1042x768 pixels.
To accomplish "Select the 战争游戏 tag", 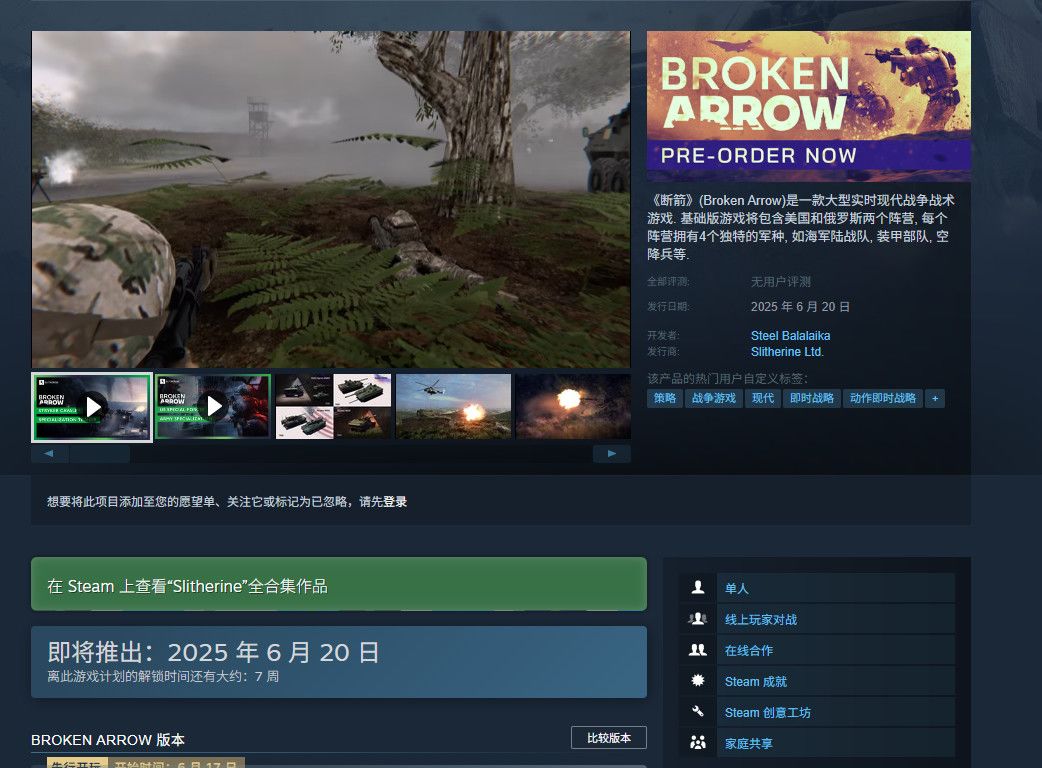I will [714, 399].
